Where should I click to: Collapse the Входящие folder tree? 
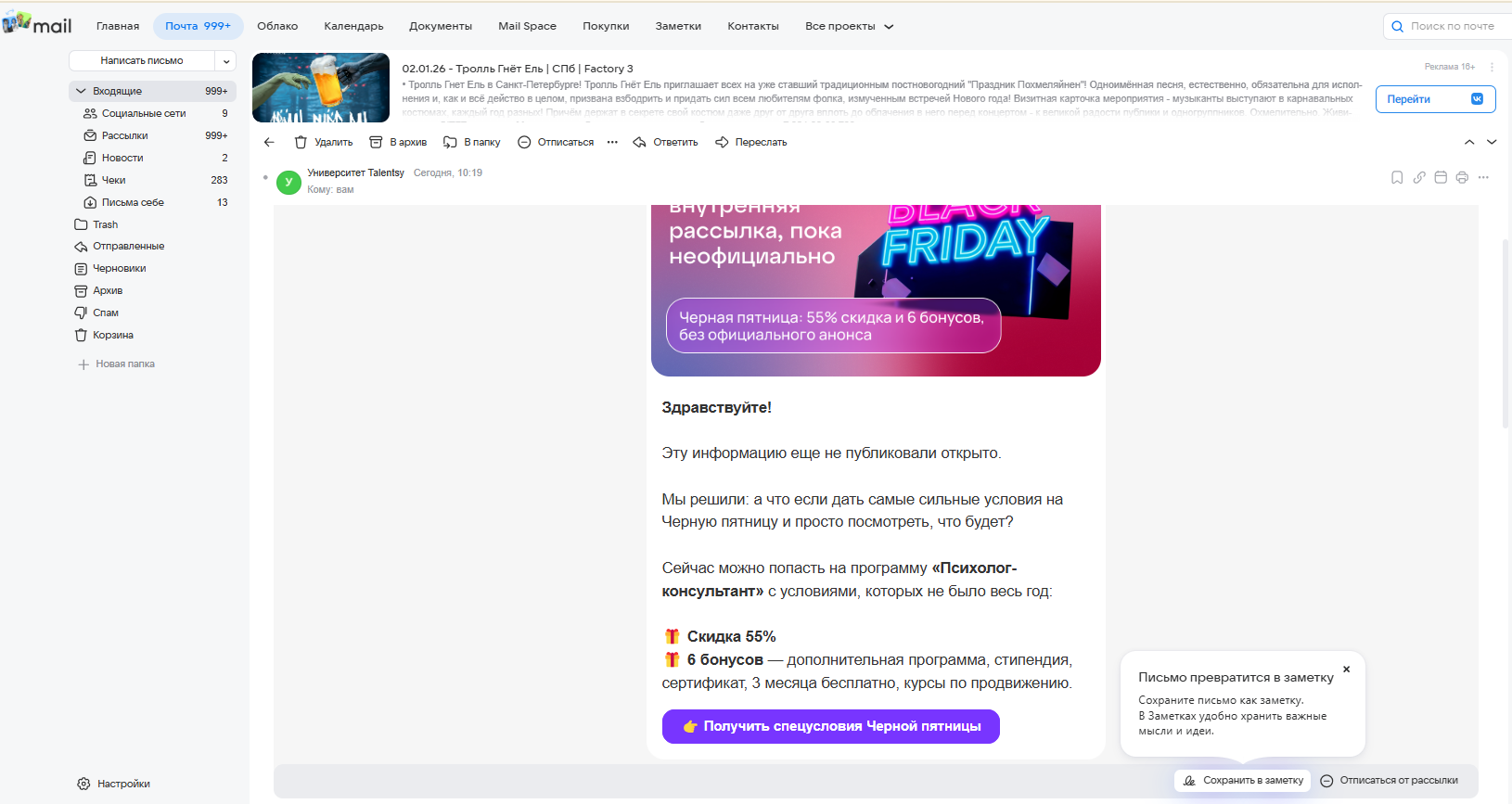tap(81, 91)
